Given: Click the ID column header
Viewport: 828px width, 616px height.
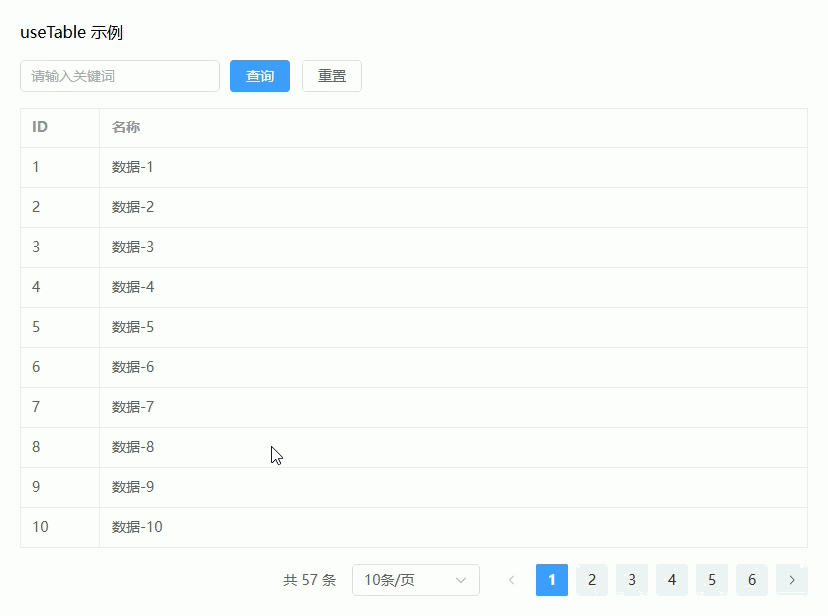Looking at the screenshot, I should 40,127.
